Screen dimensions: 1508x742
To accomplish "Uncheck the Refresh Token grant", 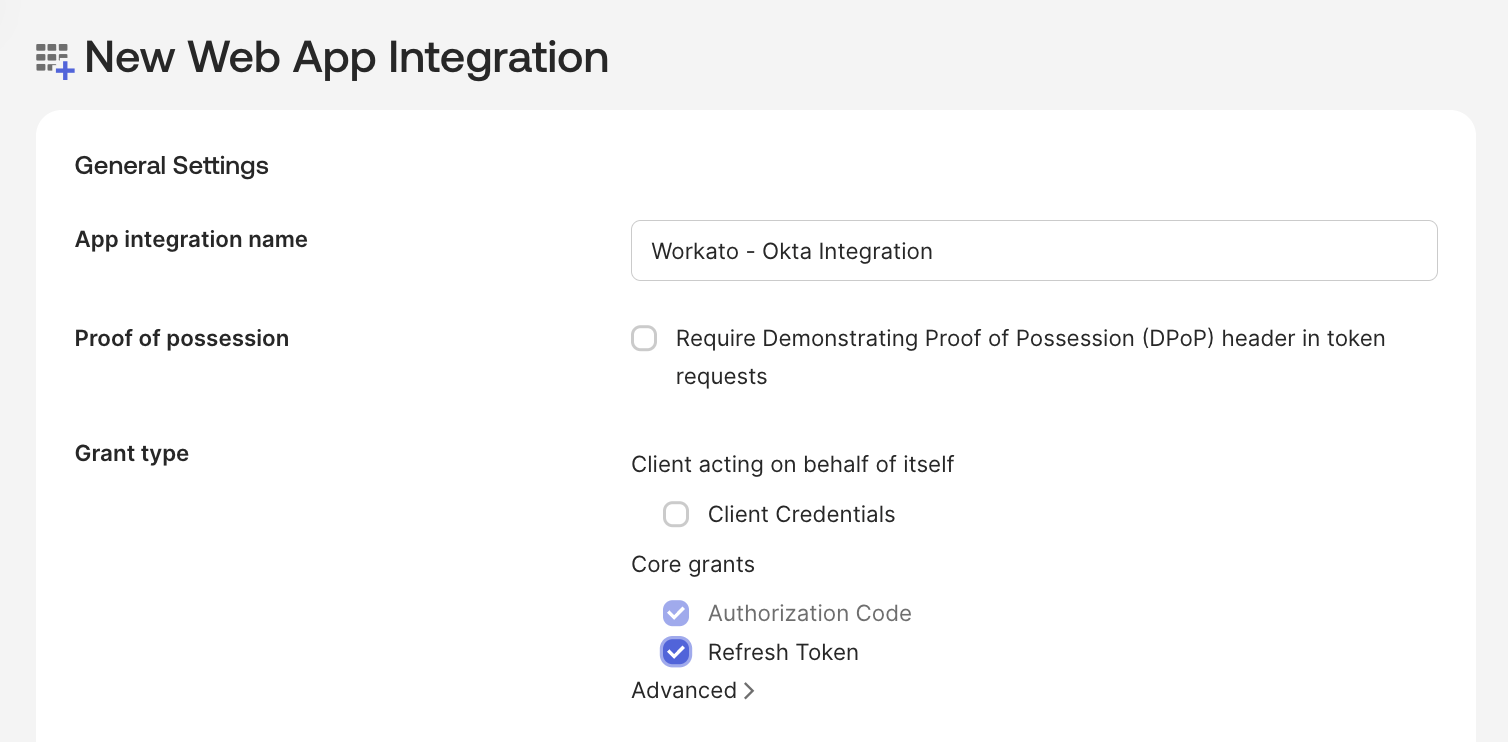I will tap(676, 651).
